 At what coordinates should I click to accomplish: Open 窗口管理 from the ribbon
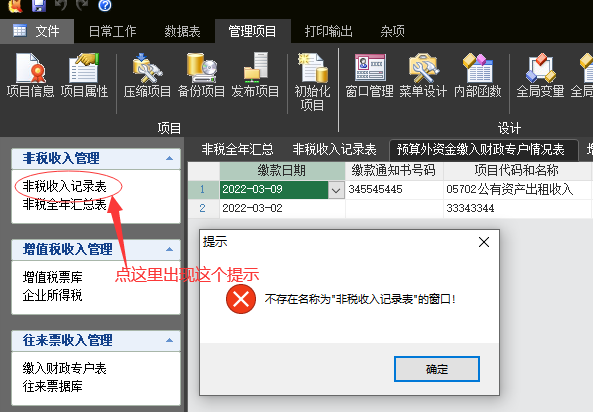click(x=369, y=75)
